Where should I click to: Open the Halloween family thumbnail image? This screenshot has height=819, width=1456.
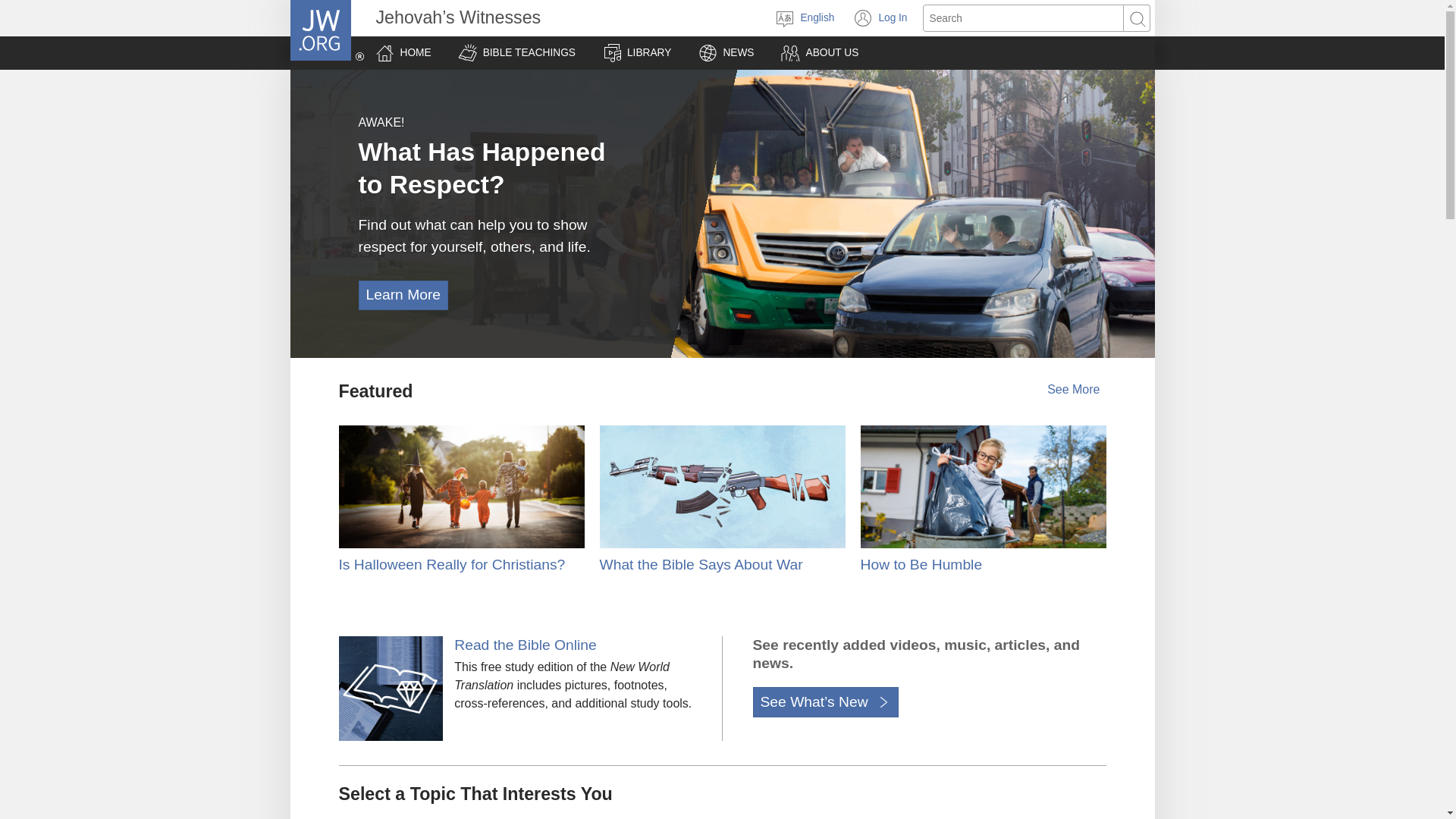(x=461, y=487)
